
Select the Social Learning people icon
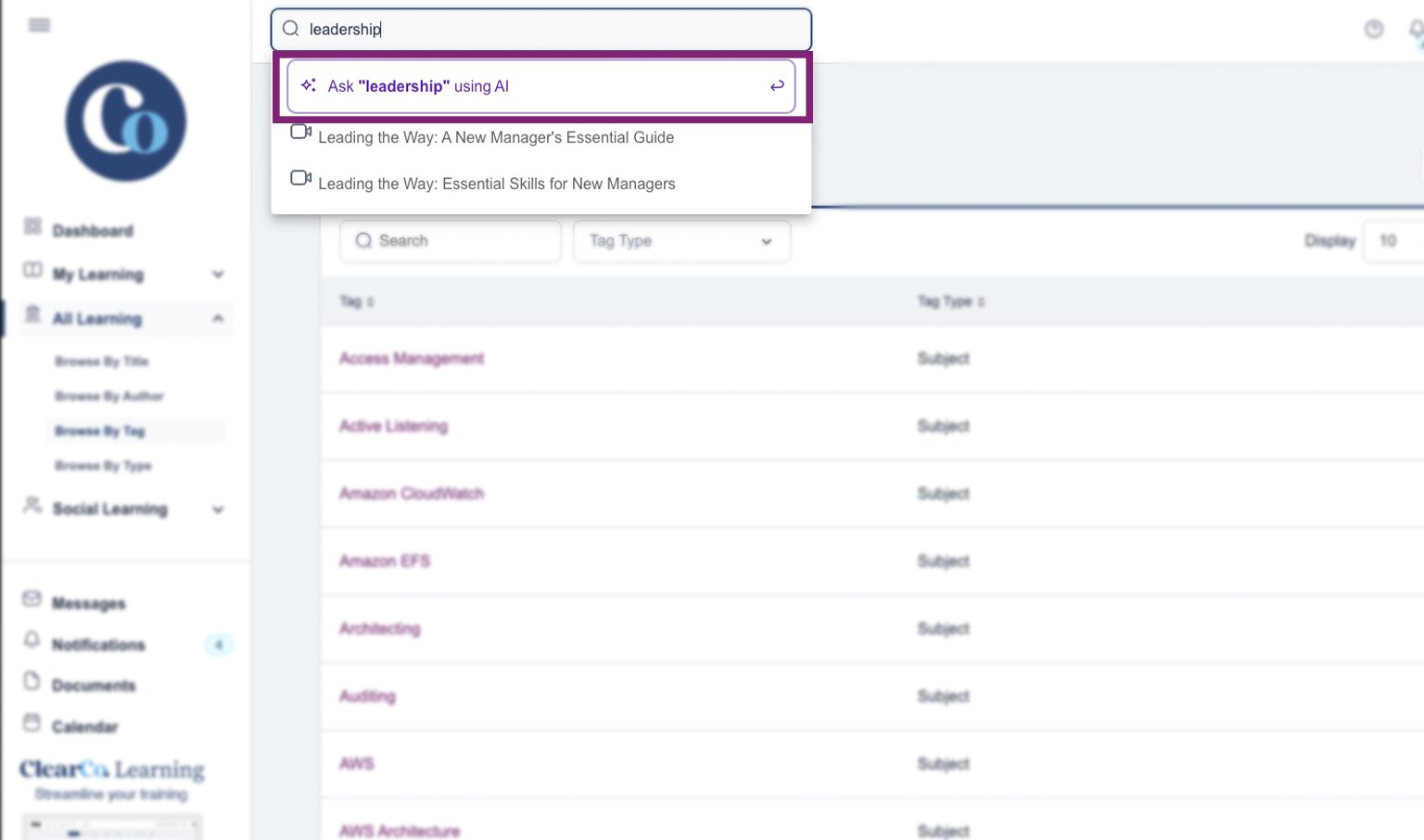(x=32, y=505)
